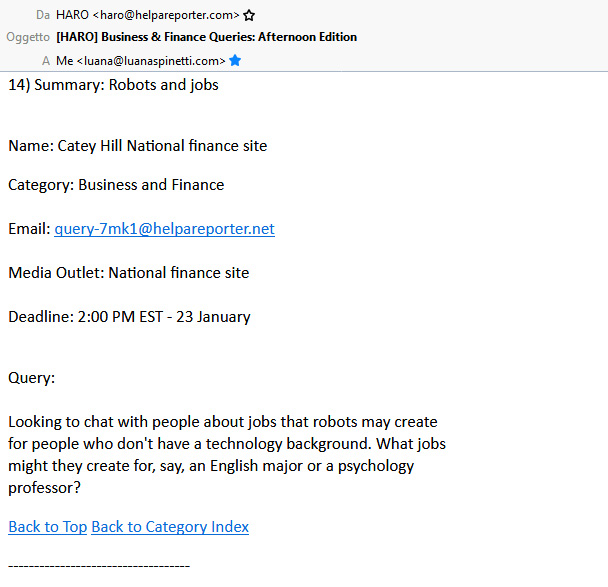Click the word 'professor?' ending the query

44,488
